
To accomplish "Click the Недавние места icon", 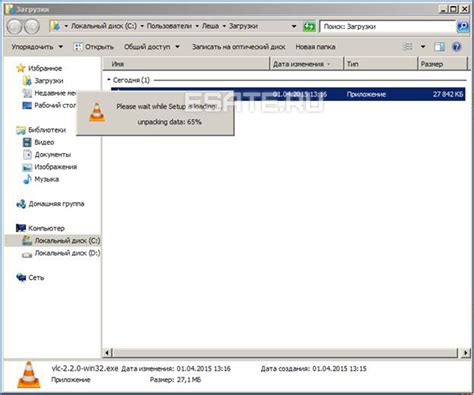I will [27, 93].
